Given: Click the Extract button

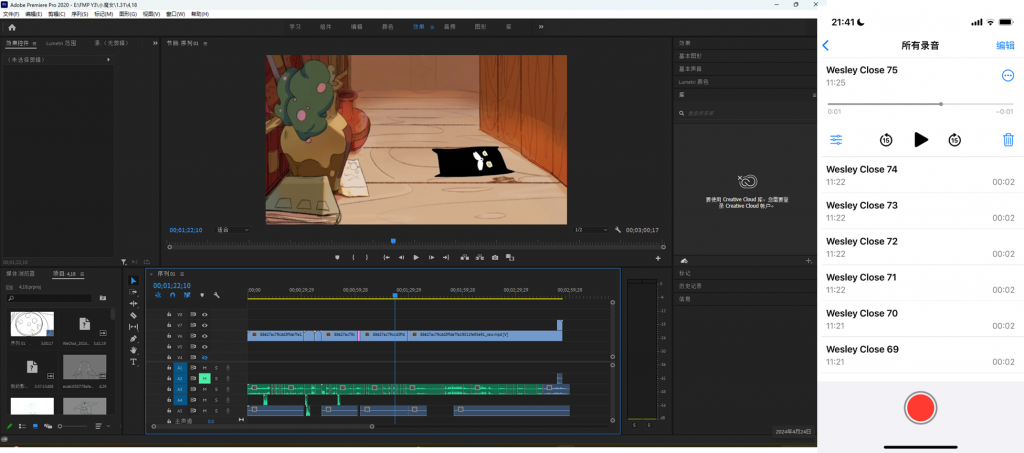Looking at the screenshot, I should coord(480,257).
